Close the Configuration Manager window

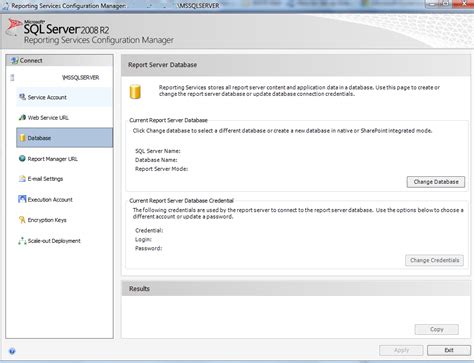(464, 4)
